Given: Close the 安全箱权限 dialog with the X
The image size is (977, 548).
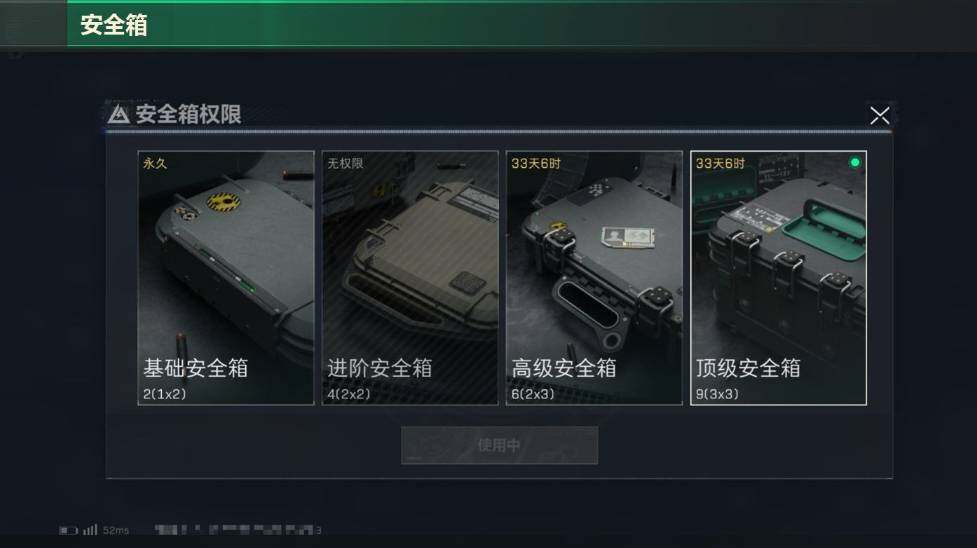Looking at the screenshot, I should click(879, 115).
